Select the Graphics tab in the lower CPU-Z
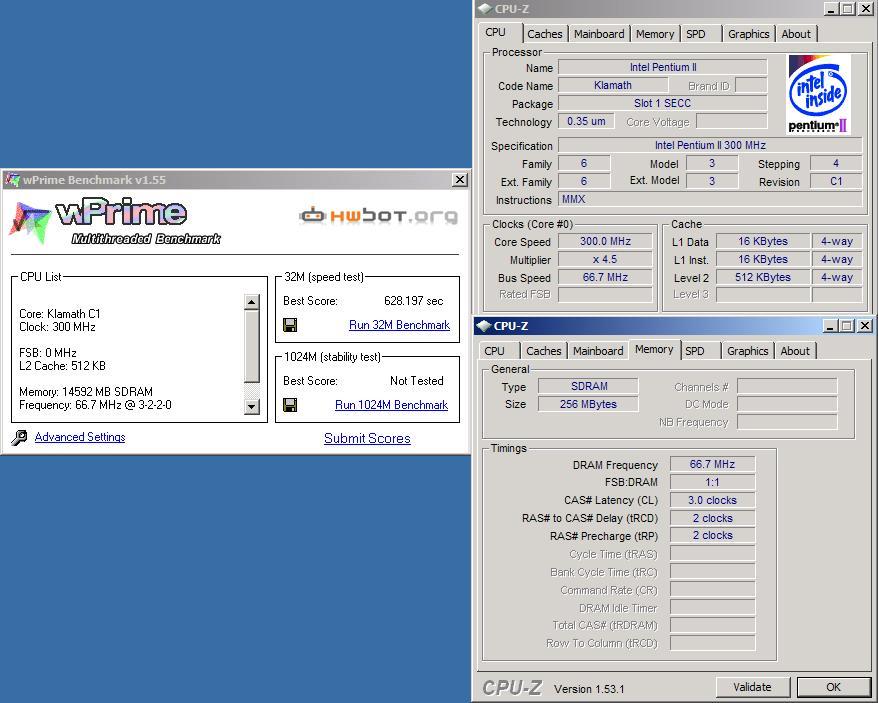Screen dimensions: 878x703 [x=748, y=351]
